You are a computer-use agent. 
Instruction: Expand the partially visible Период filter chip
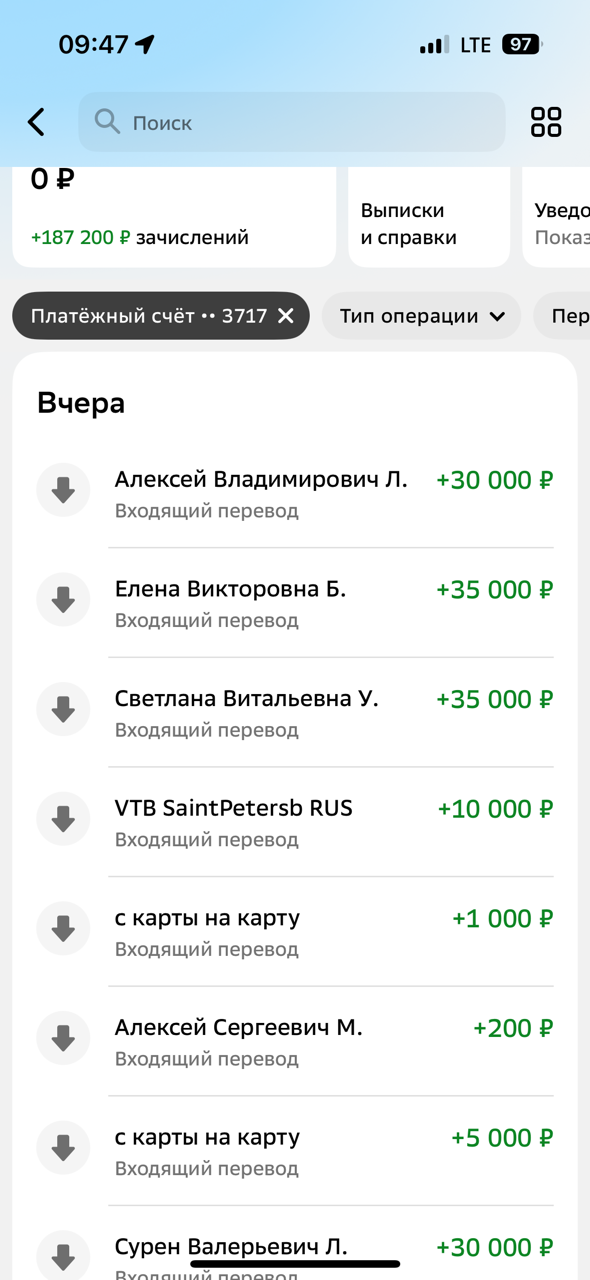(x=565, y=315)
